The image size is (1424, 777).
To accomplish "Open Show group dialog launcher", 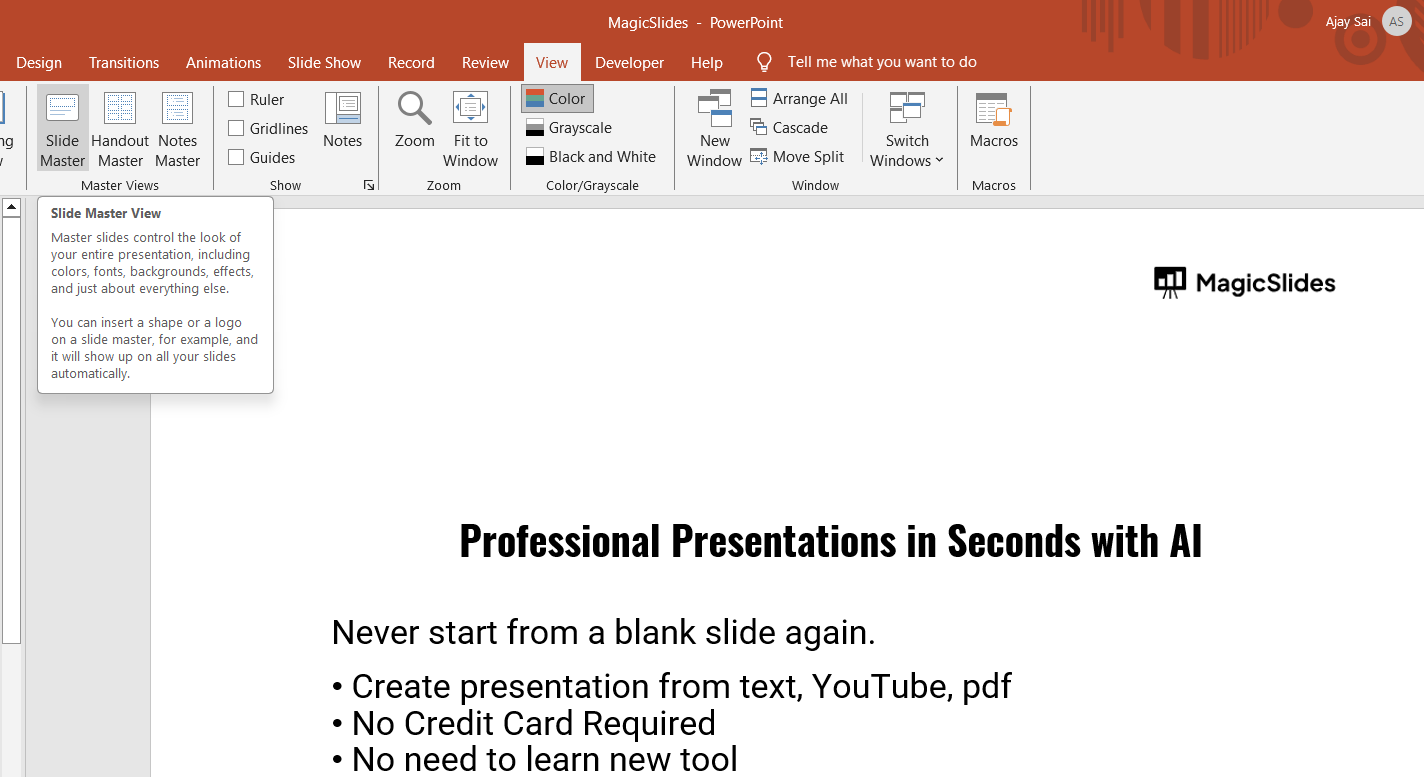I will (x=369, y=185).
